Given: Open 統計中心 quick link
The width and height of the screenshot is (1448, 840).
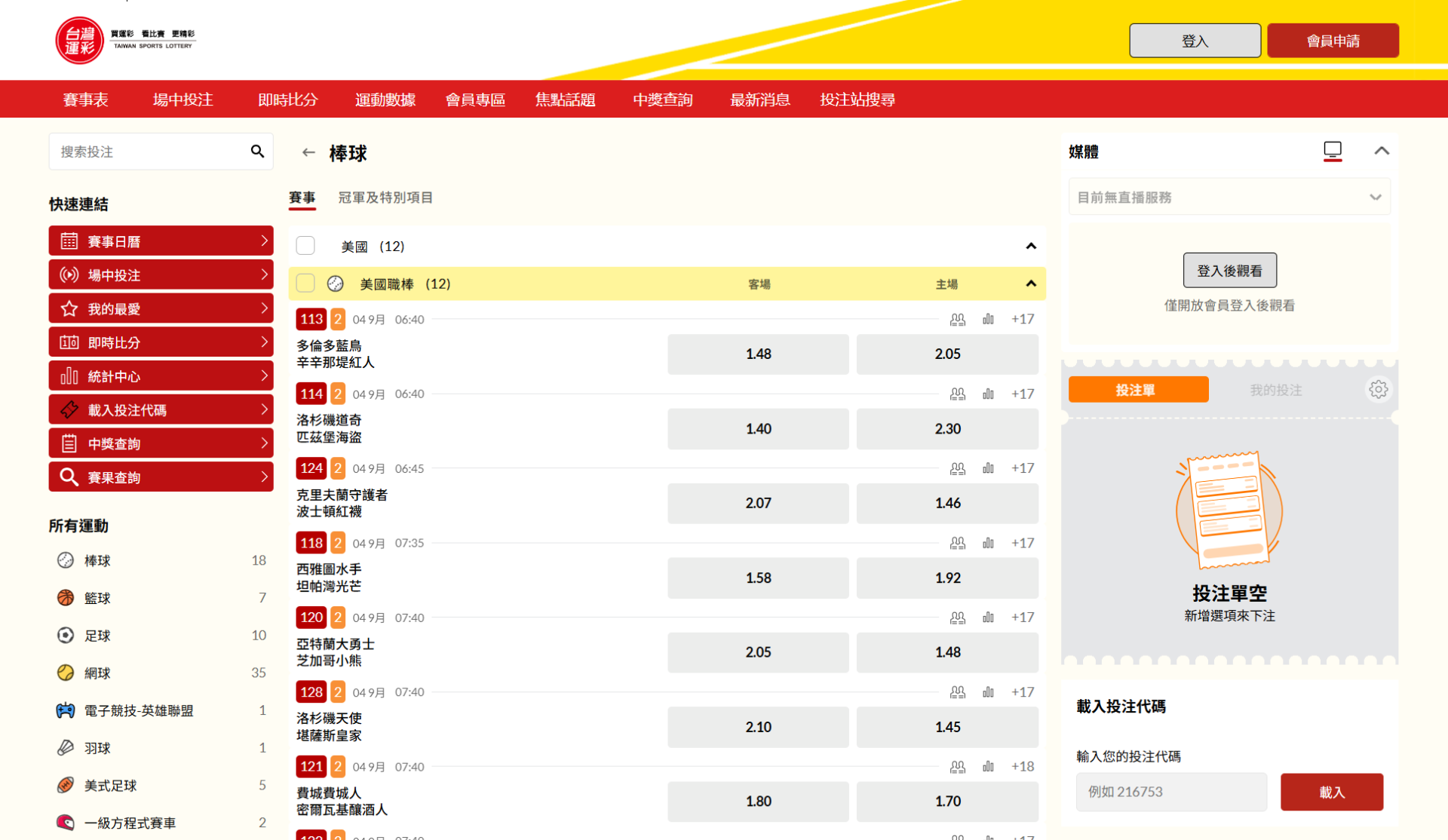Looking at the screenshot, I should pyautogui.click(x=161, y=376).
